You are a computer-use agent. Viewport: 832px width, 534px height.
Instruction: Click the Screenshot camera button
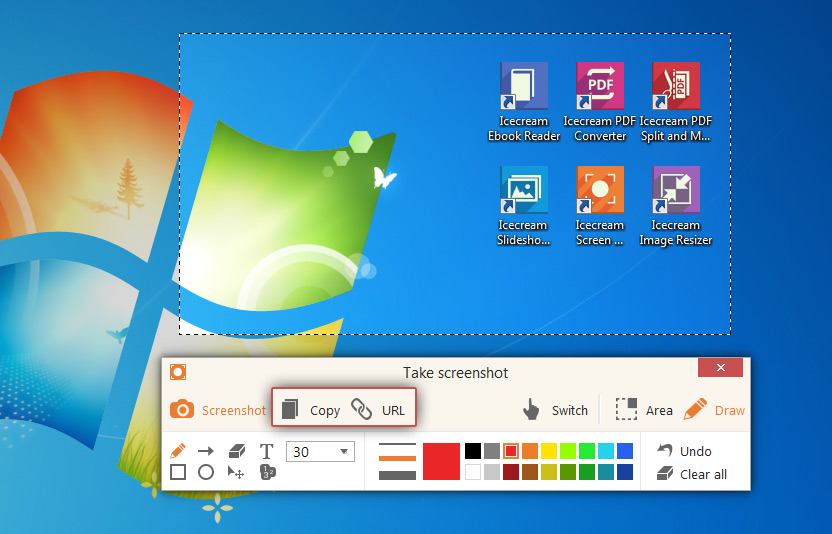218,410
